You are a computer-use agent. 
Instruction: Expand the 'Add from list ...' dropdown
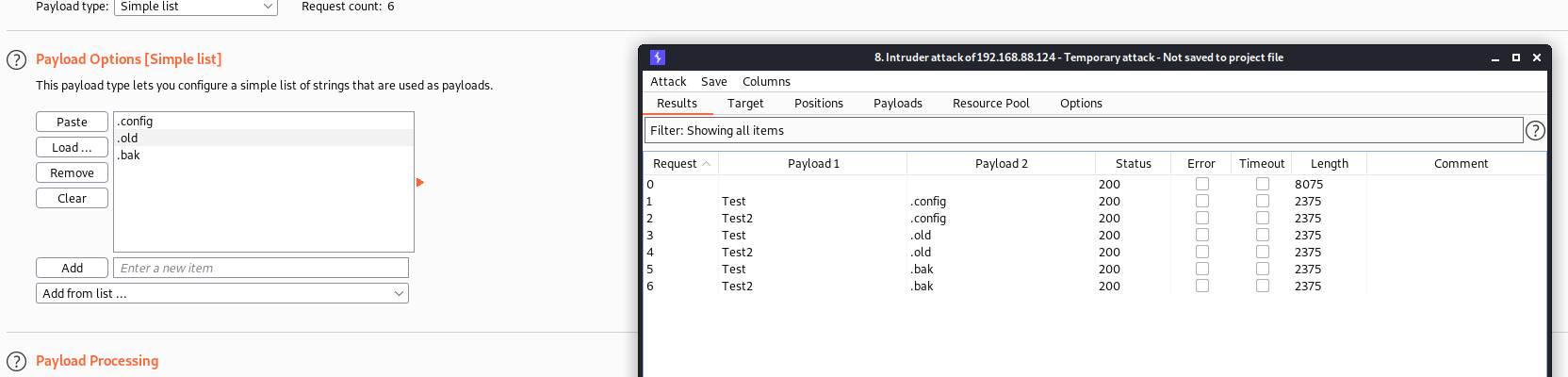tap(222, 294)
